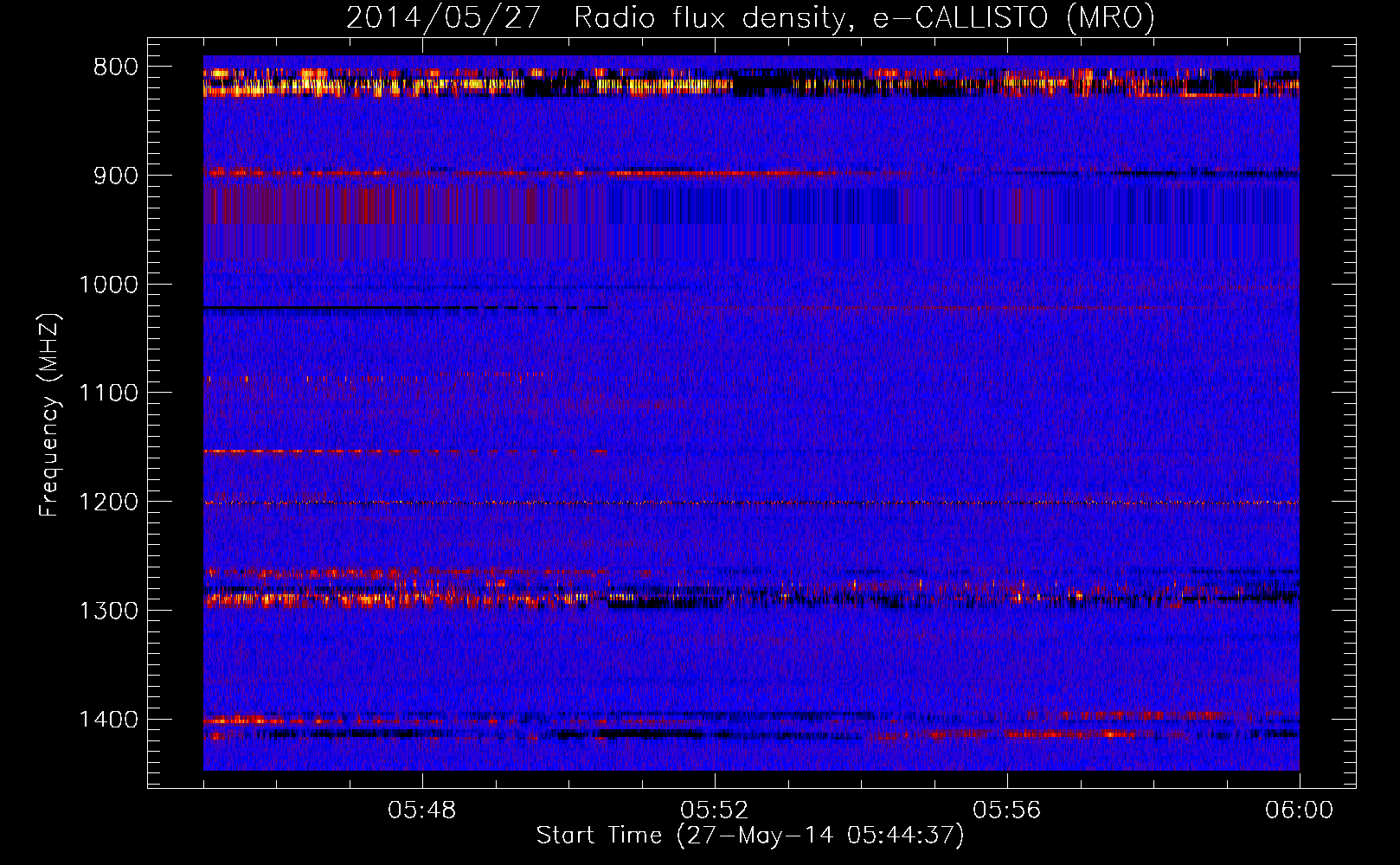Click the 06:00 time tick label
Screen dimensions: 1400x865
point(1300,811)
